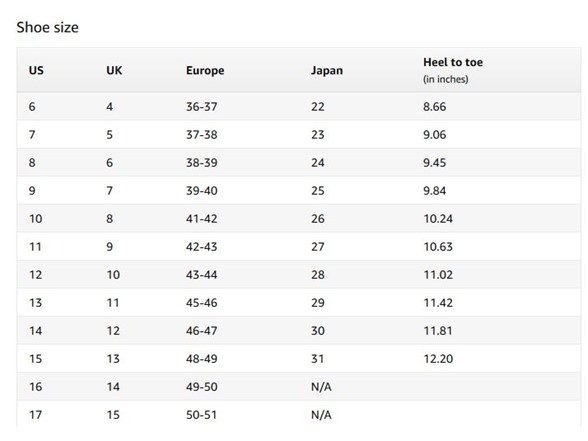
Task: Select the US column header
Action: tap(36, 70)
